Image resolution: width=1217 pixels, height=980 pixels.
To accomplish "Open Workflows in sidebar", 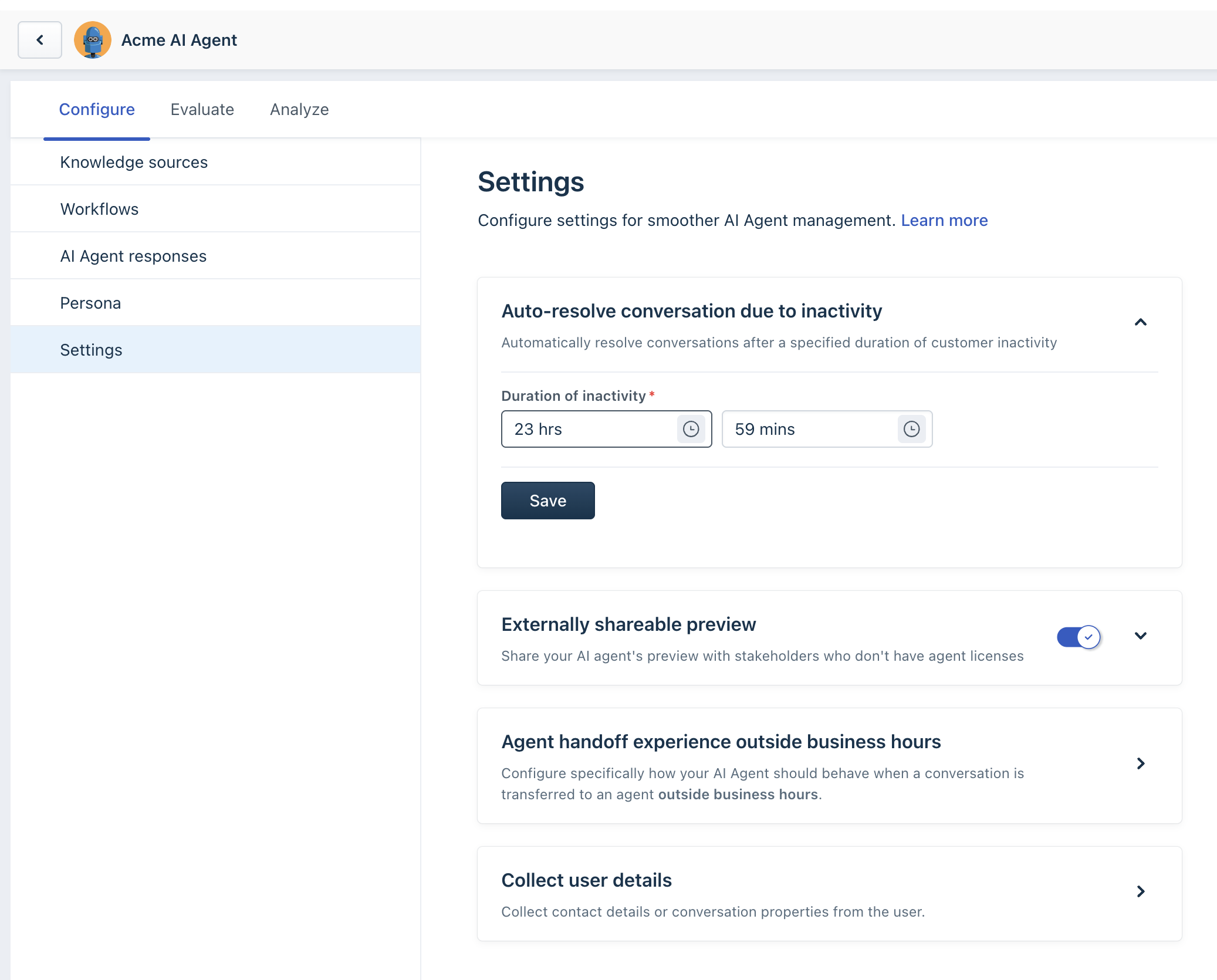I will point(99,209).
